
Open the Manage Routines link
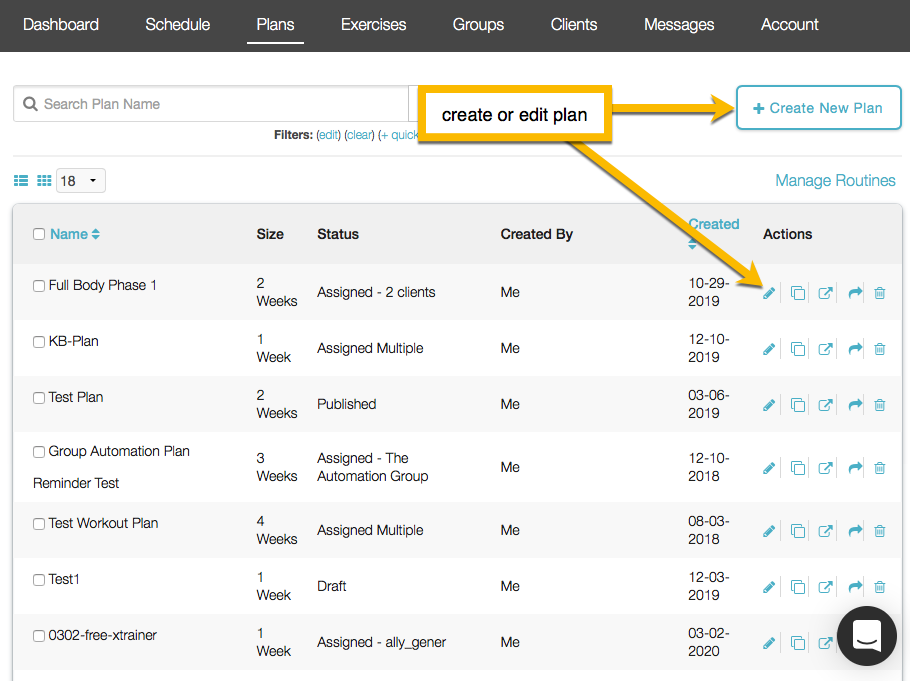[x=835, y=181]
